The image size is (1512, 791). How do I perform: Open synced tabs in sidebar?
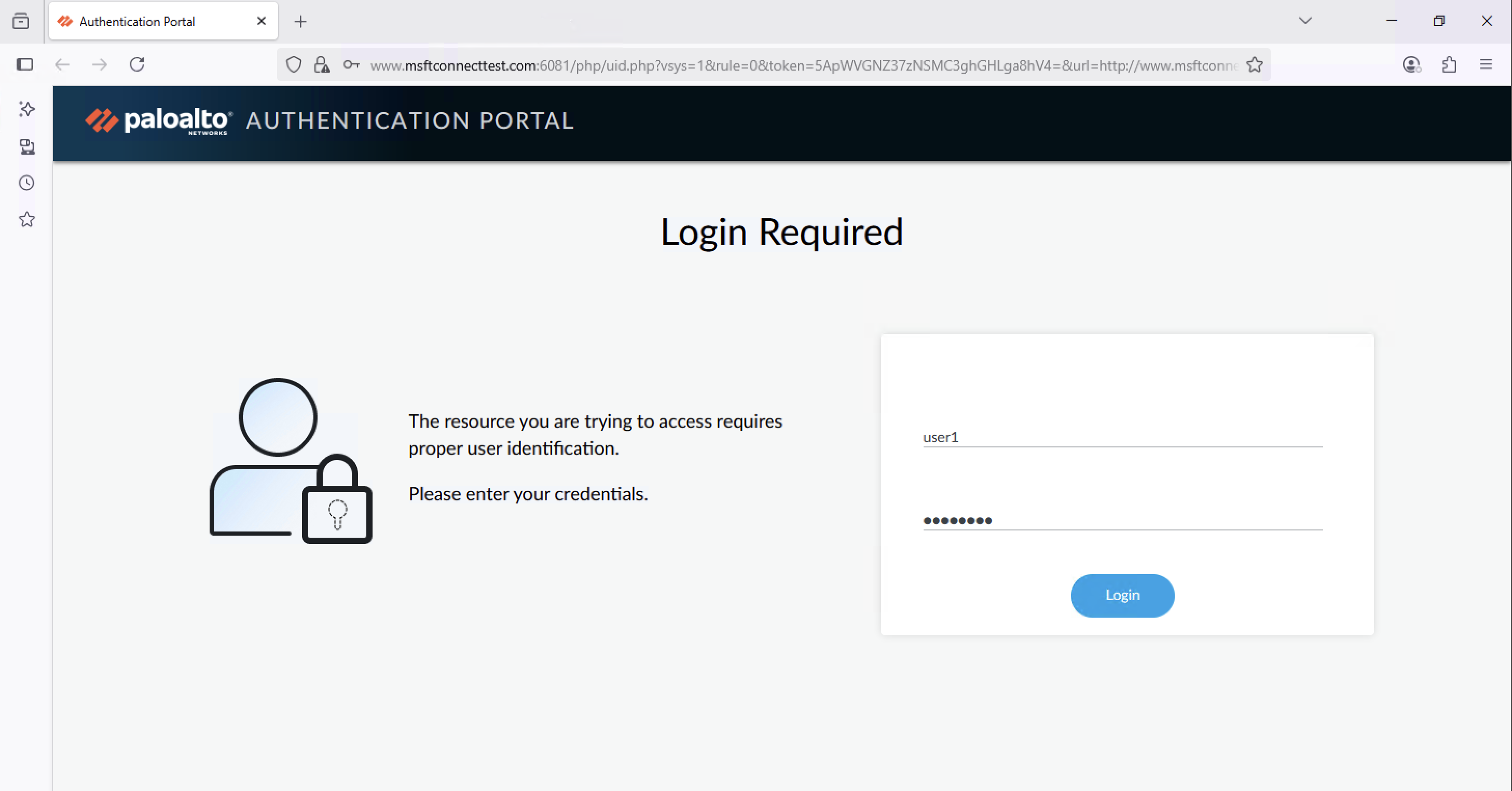coord(27,146)
